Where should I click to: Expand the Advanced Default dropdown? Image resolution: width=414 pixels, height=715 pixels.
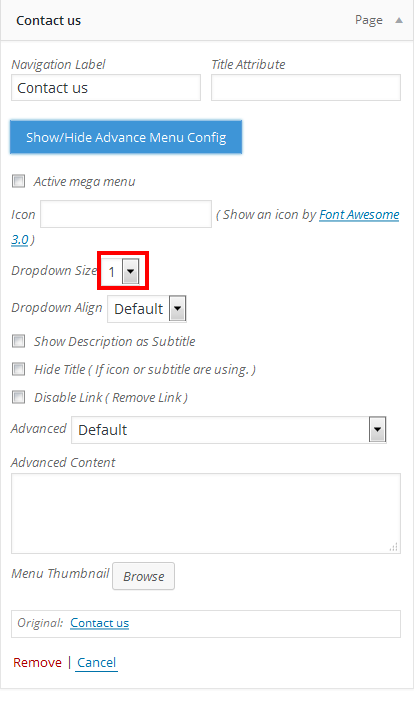point(229,430)
